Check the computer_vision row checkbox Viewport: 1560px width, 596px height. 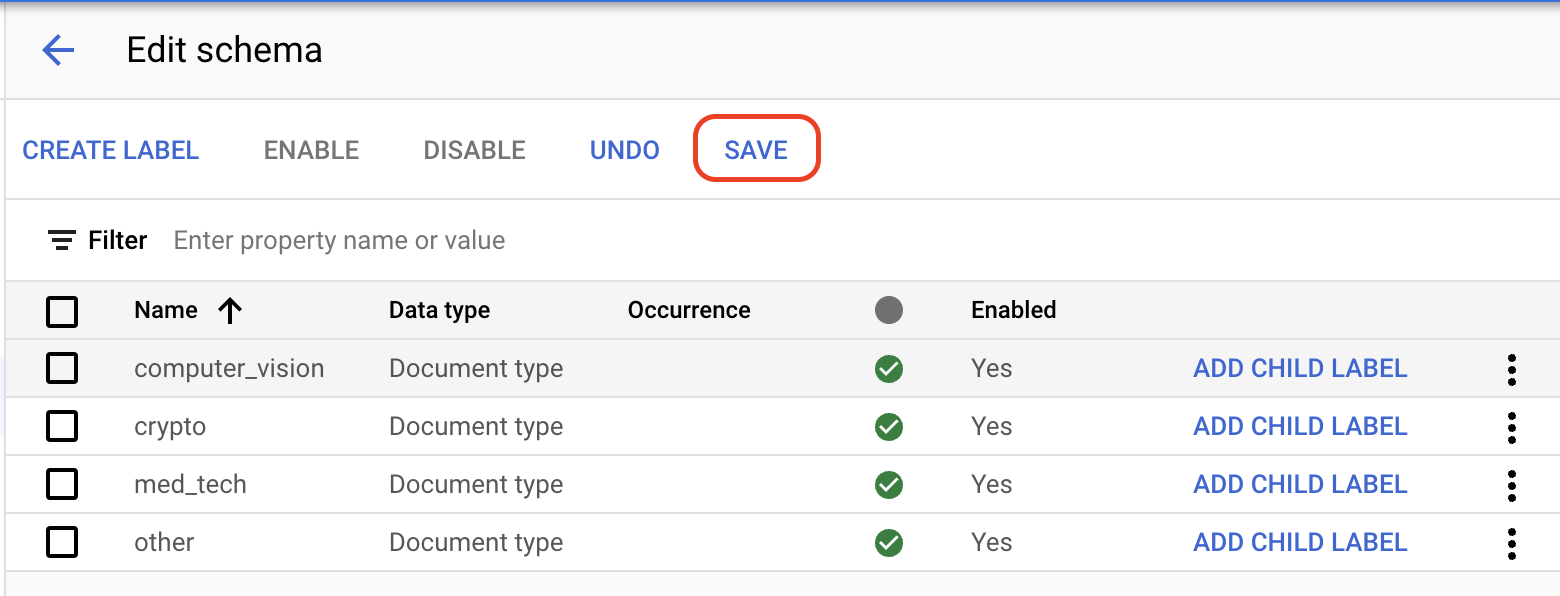[x=62, y=369]
